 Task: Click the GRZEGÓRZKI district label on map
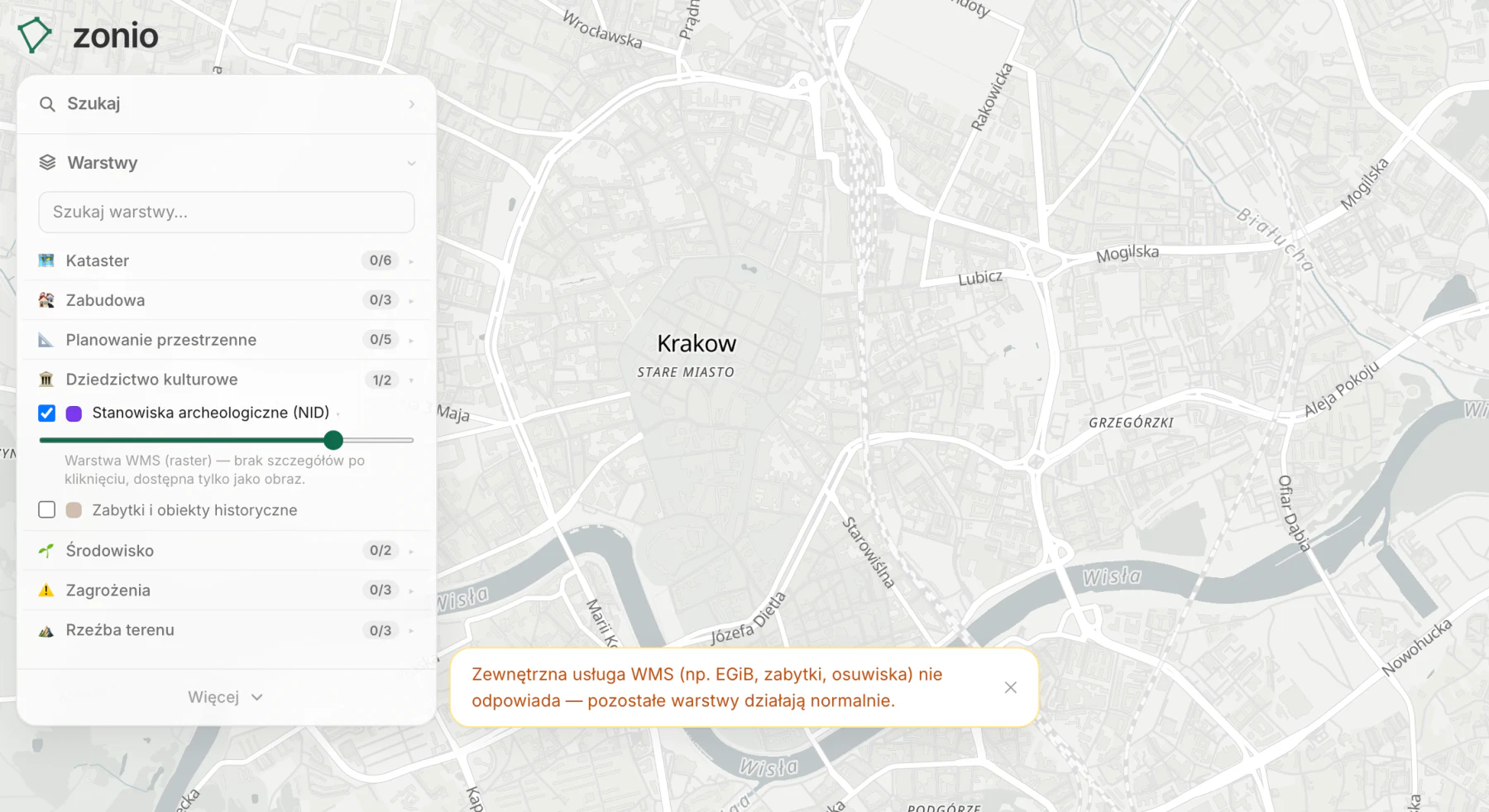click(x=1131, y=423)
